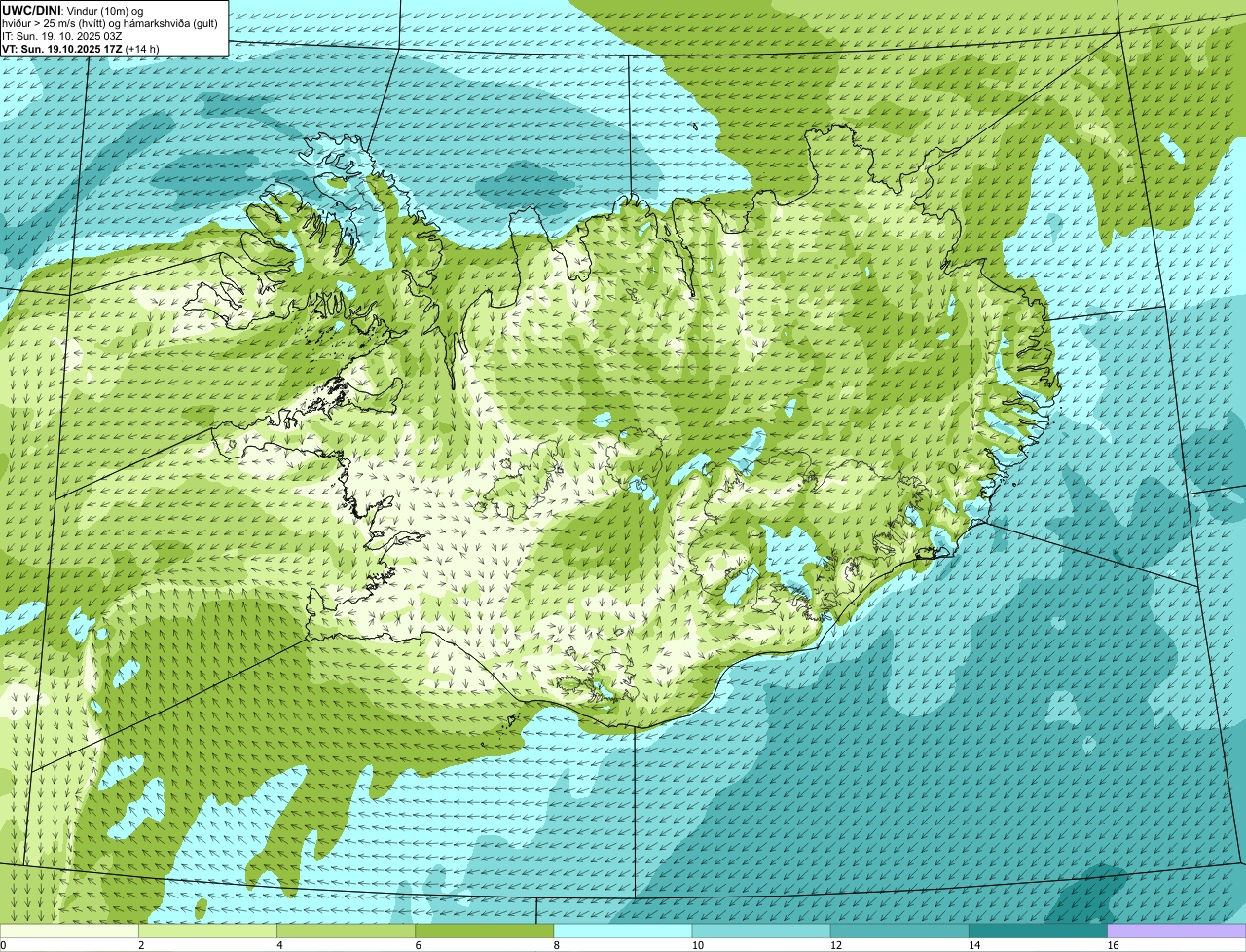This screenshot has width=1246, height=952.
Task: Click the 8–10 m/s light cyan legend swatch
Action: pos(623,931)
